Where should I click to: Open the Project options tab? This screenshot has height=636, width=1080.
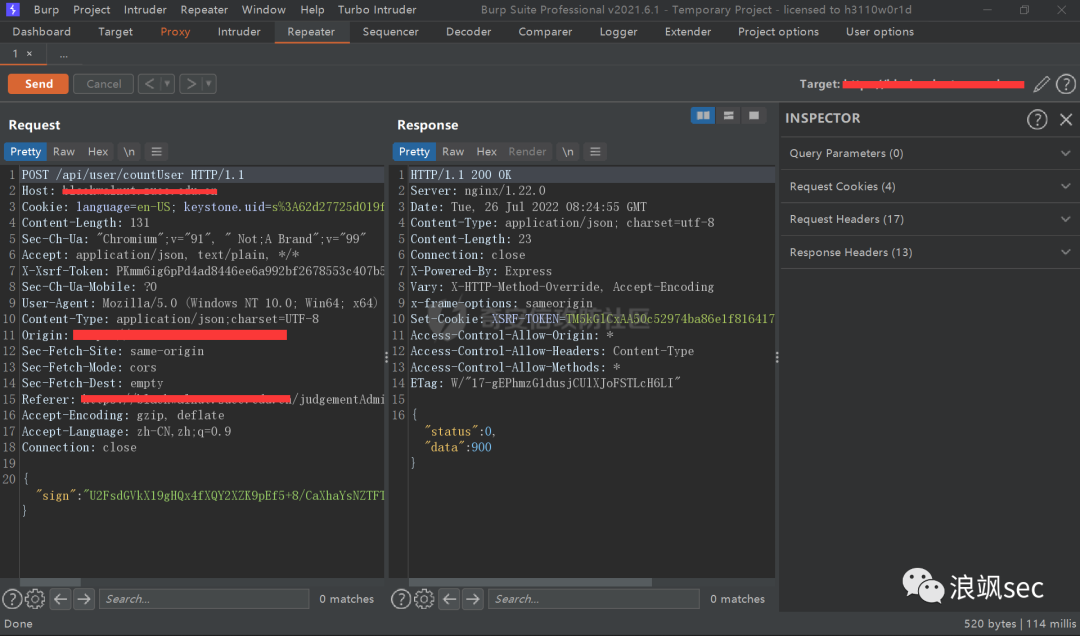click(778, 32)
